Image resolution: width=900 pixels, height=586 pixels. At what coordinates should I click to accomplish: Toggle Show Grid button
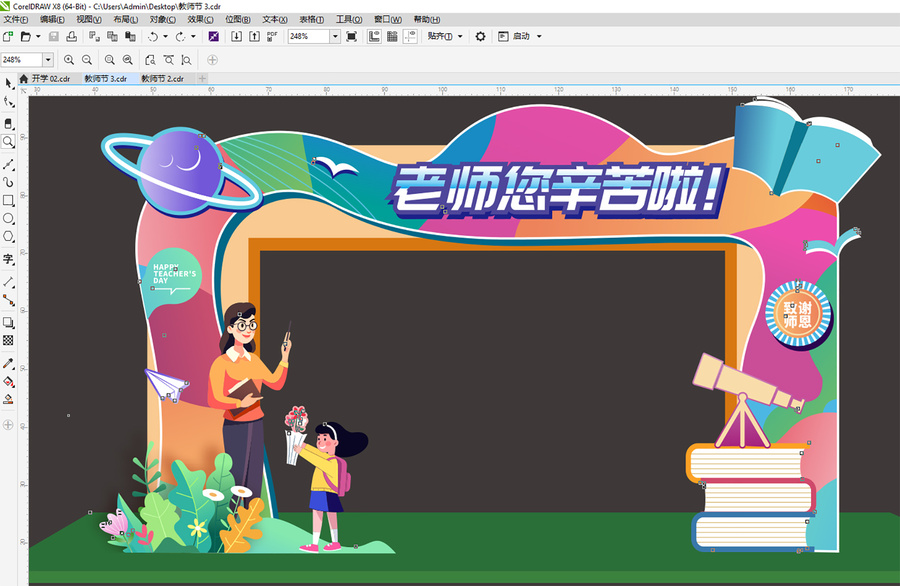(392, 36)
